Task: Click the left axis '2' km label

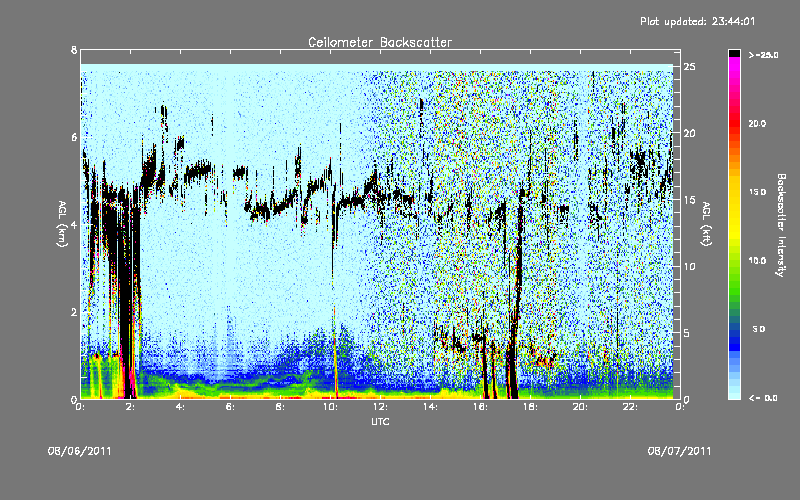Action: (74, 312)
